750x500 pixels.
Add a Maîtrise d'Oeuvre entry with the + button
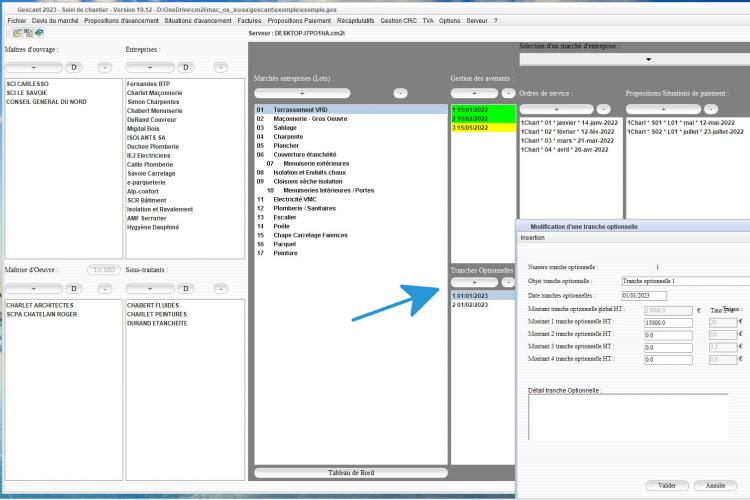tap(33, 289)
